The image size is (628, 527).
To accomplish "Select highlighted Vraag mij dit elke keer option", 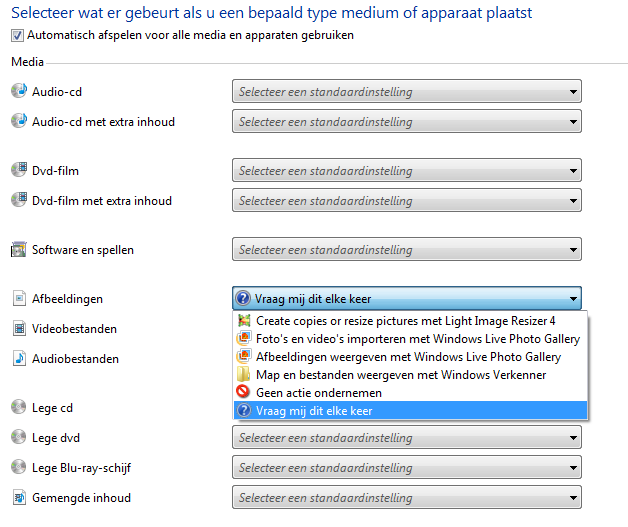I will (410, 410).
